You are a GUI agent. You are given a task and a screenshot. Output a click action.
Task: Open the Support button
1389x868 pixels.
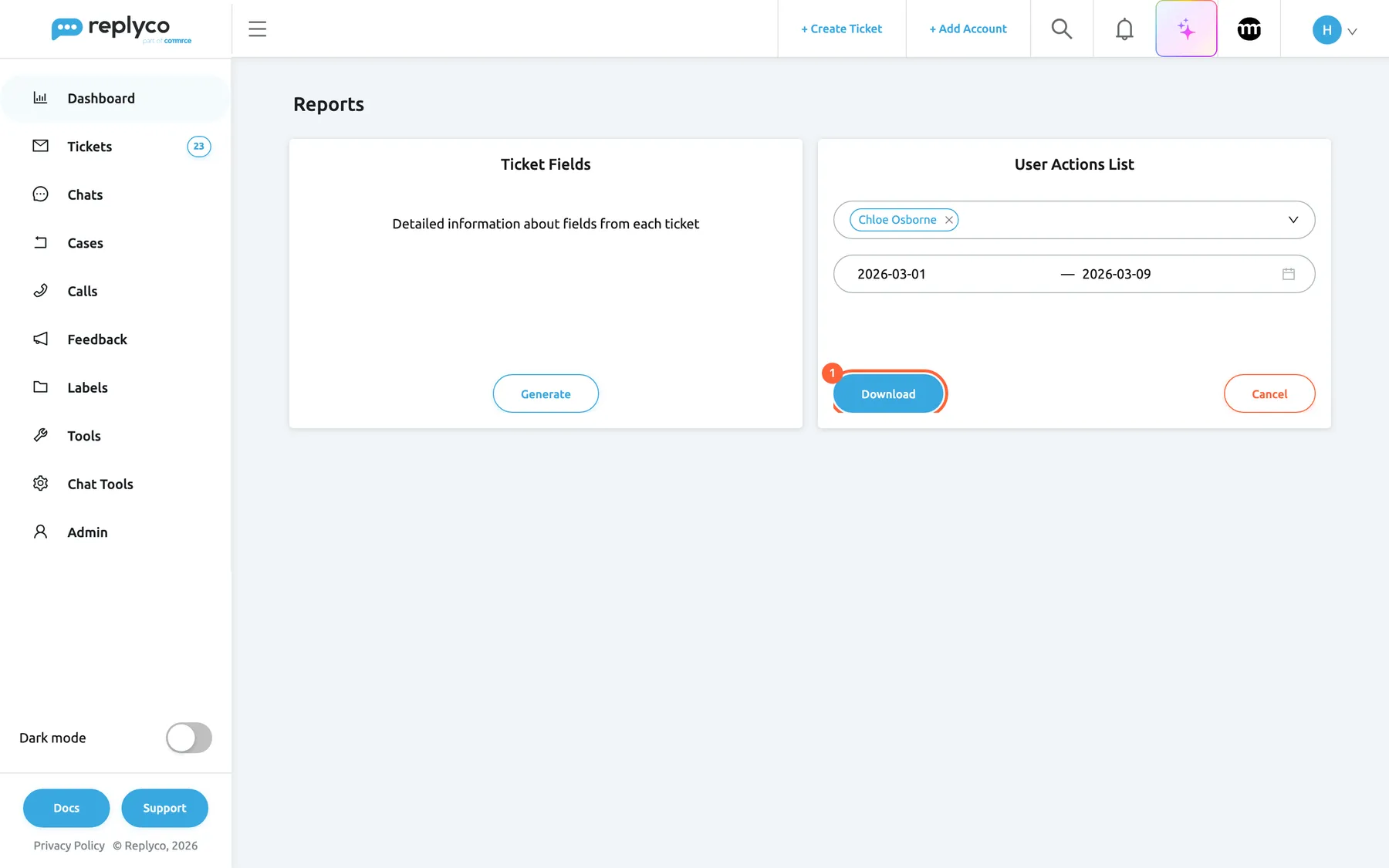164,808
